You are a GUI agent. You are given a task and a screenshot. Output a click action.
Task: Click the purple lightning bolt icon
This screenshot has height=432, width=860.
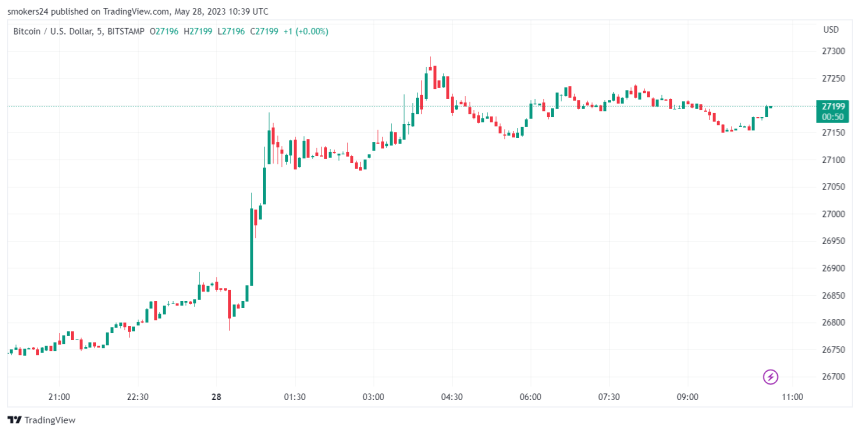pos(771,377)
